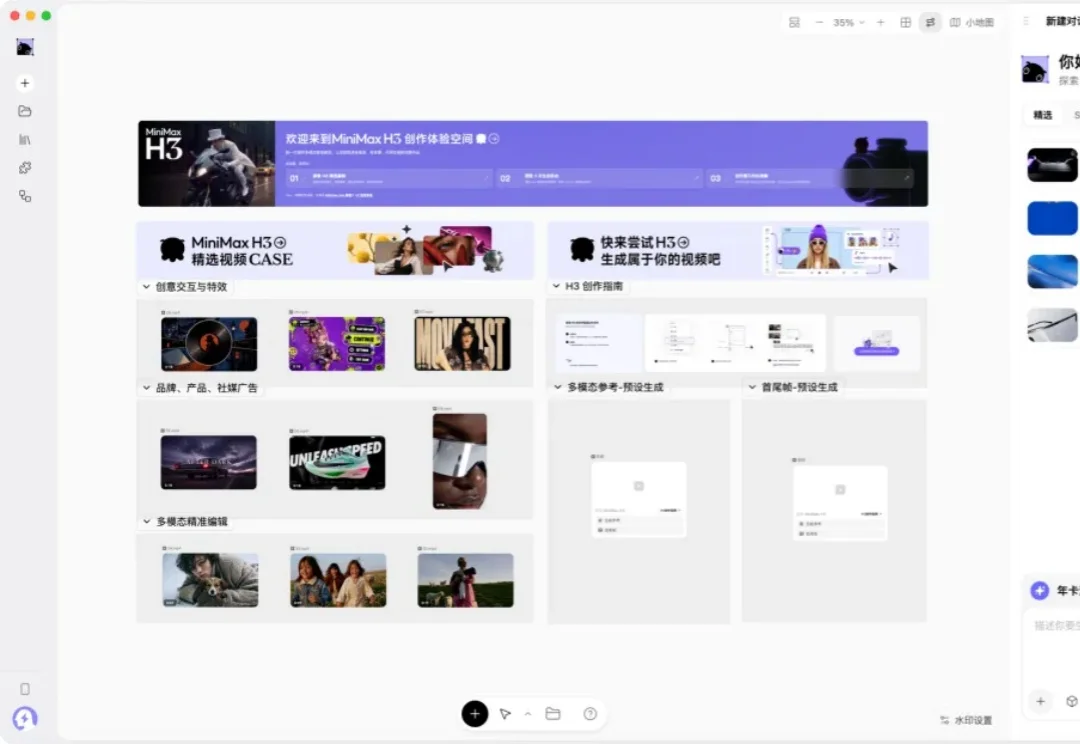Collapse the 多模态参考-预设生成 section chevron

[557, 387]
